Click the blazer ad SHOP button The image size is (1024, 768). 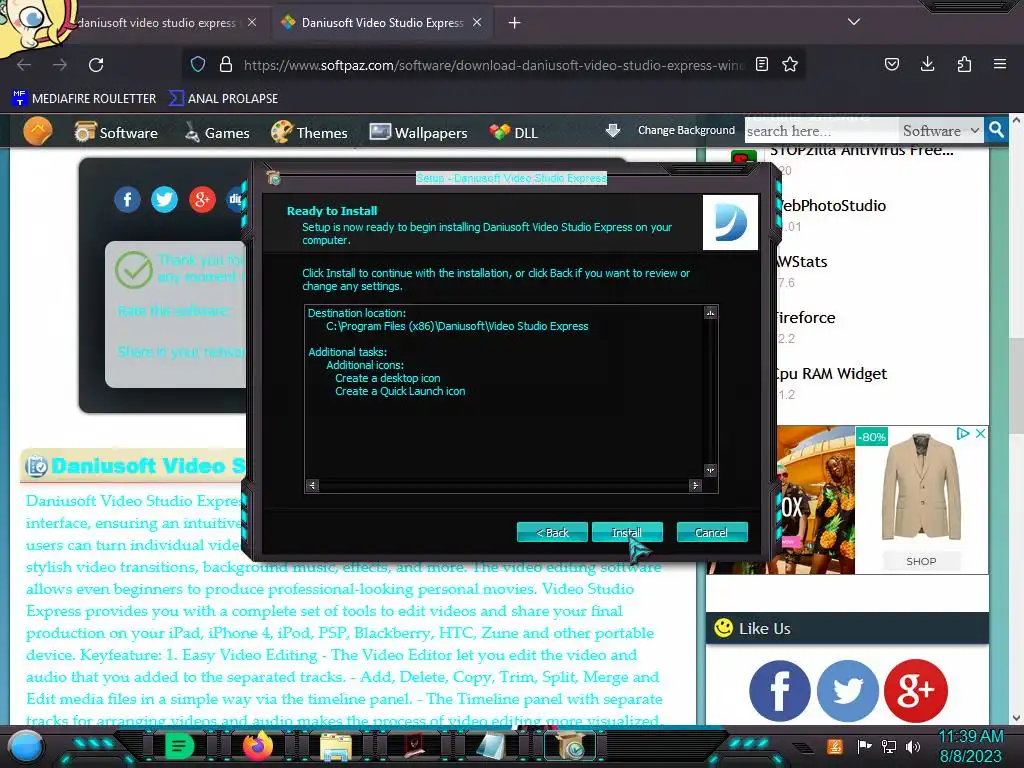coord(921,561)
